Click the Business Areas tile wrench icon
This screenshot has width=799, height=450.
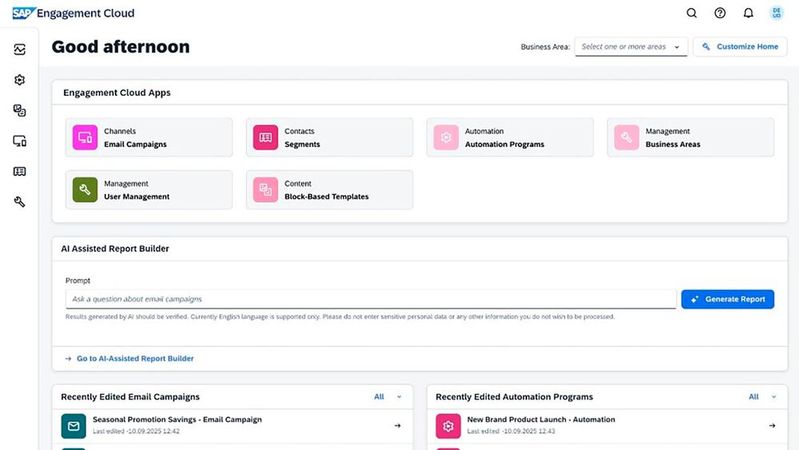click(x=626, y=138)
